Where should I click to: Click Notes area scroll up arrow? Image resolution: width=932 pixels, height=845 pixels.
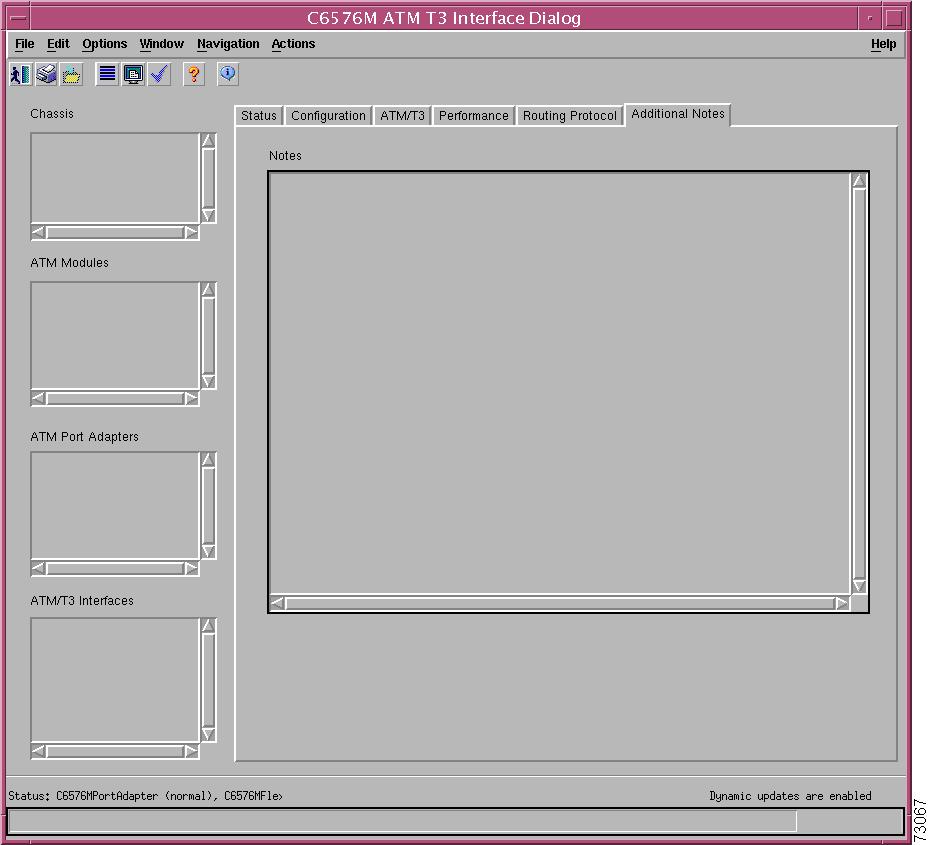tap(859, 181)
